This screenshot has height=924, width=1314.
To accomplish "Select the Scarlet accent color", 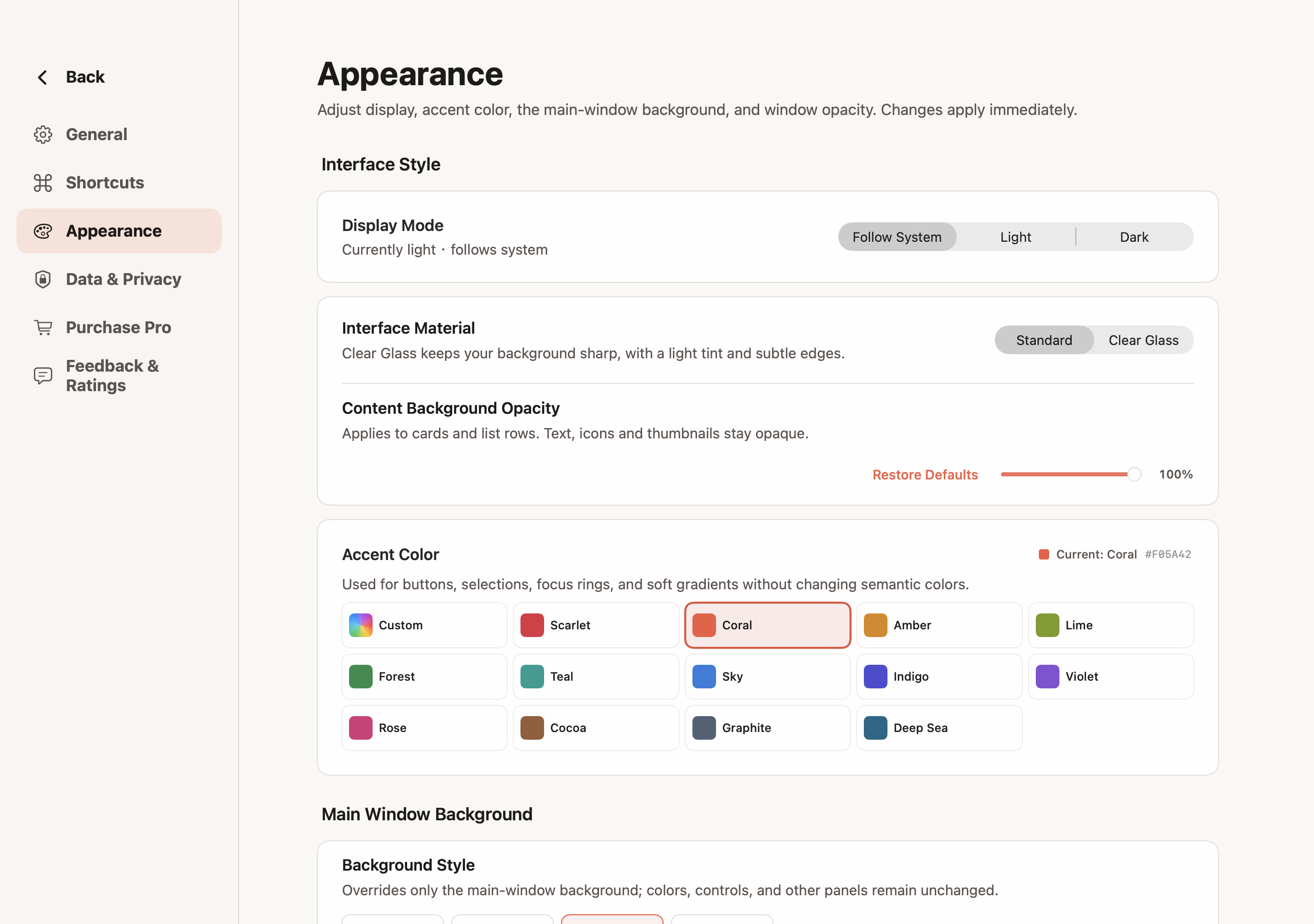I will [x=596, y=625].
